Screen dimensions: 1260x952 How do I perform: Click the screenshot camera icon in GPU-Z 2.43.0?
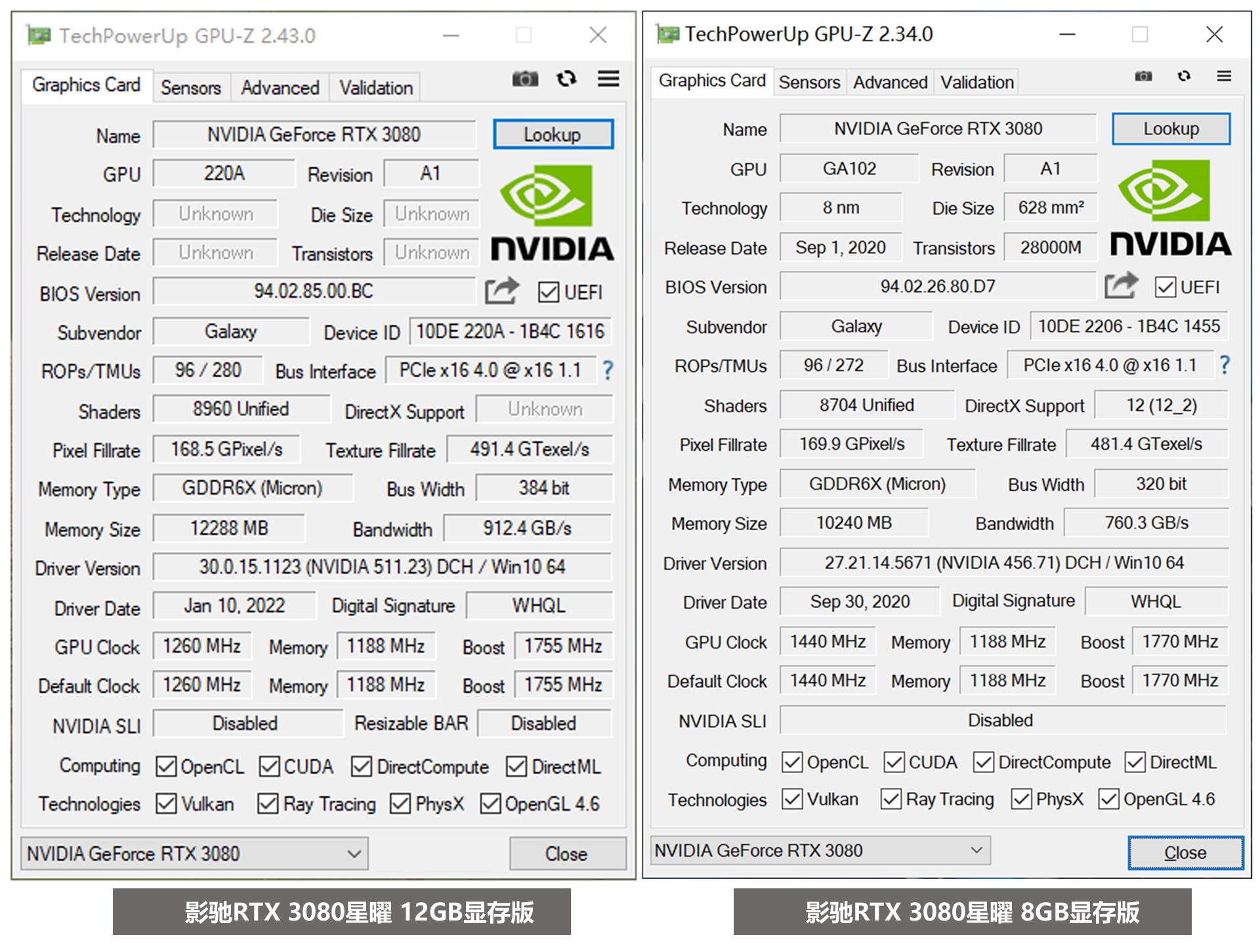point(525,79)
